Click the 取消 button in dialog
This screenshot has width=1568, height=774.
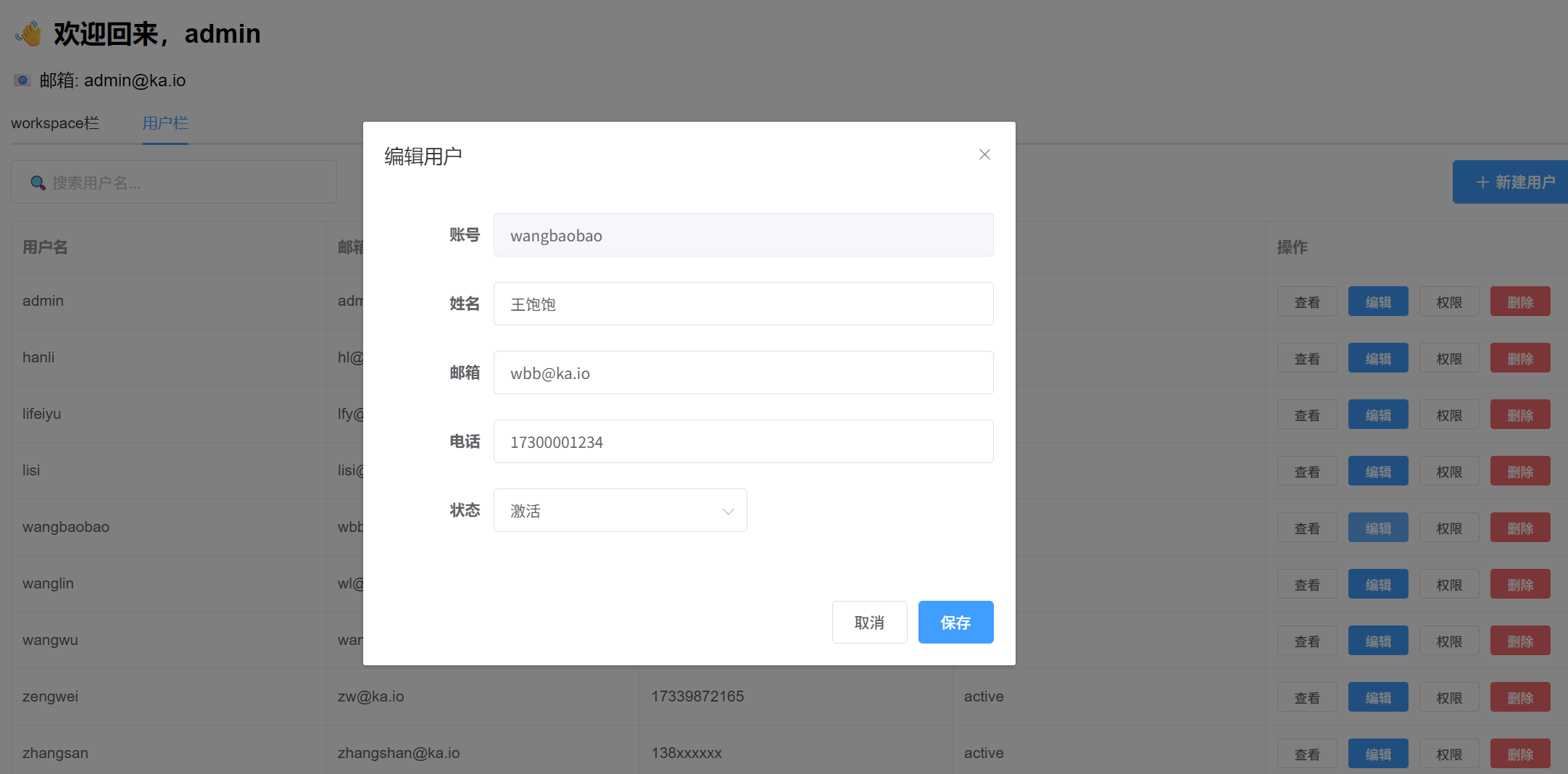pos(869,622)
